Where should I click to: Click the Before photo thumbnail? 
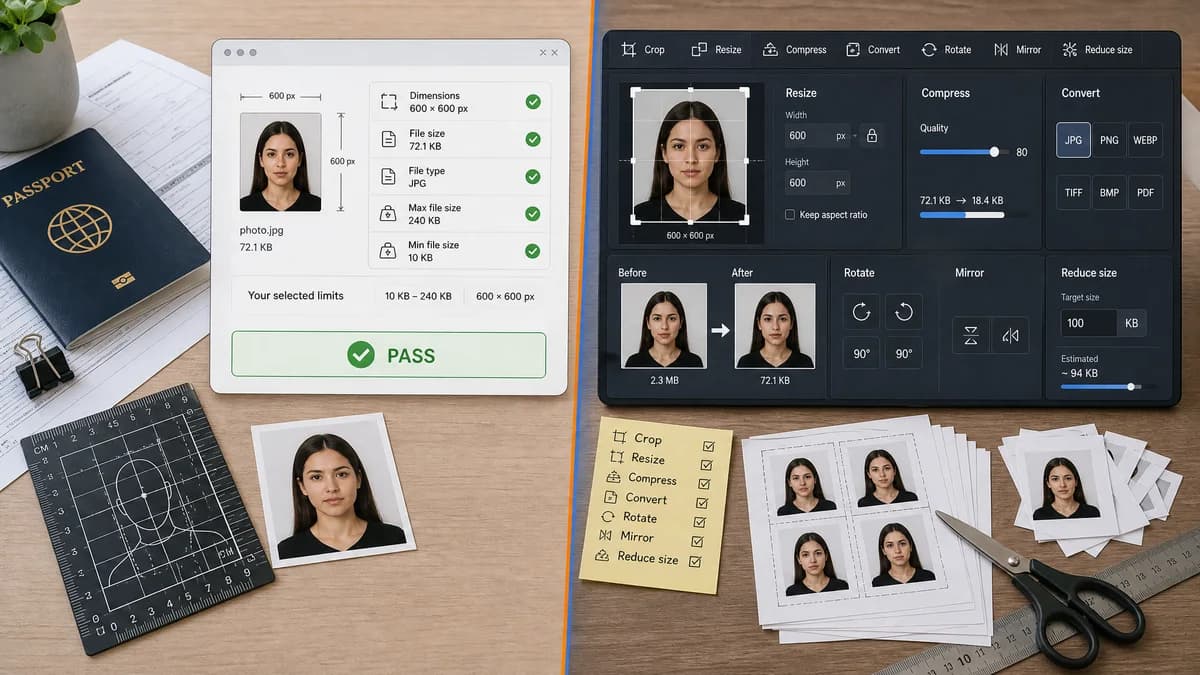[664, 326]
